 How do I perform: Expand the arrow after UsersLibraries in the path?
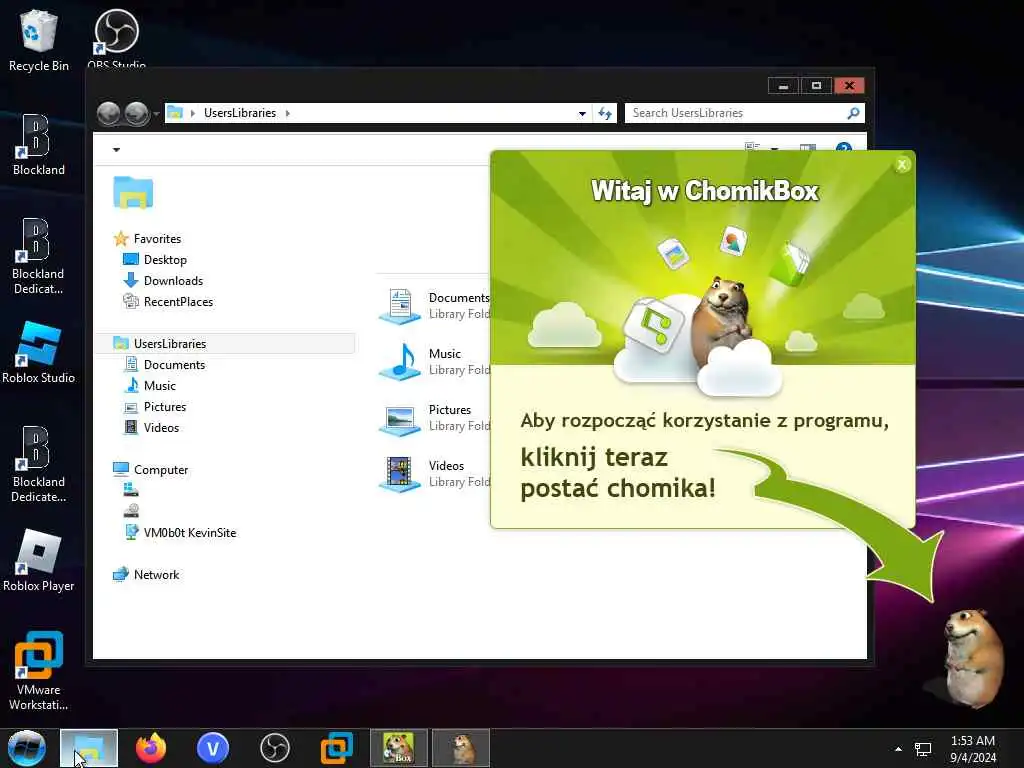click(x=287, y=114)
